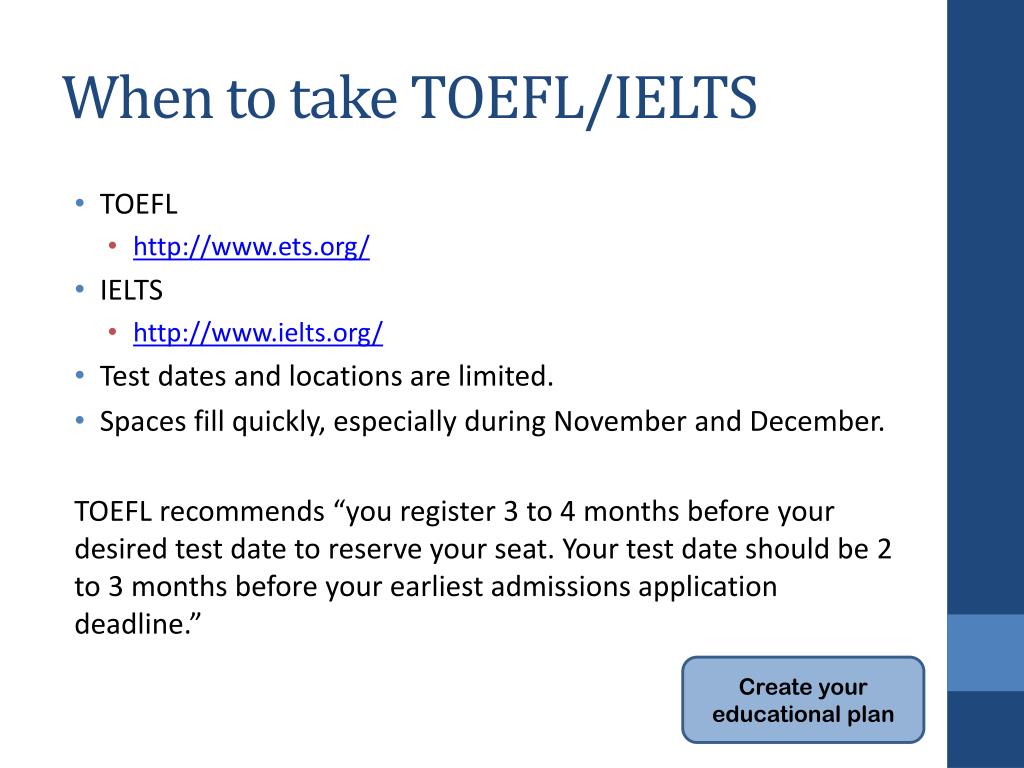Screen dimensions: 1024x768
Task: Click the blue bullet dot beside Spaces fill quickly
Action: click(x=80, y=421)
